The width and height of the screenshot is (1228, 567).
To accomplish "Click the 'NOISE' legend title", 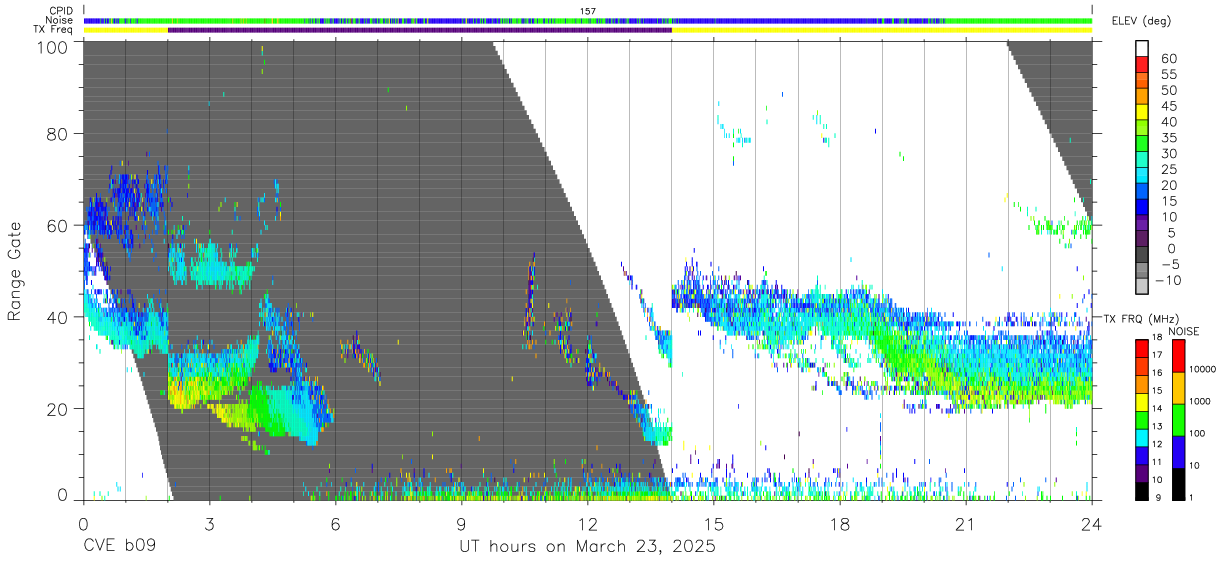I will (x=1184, y=331).
